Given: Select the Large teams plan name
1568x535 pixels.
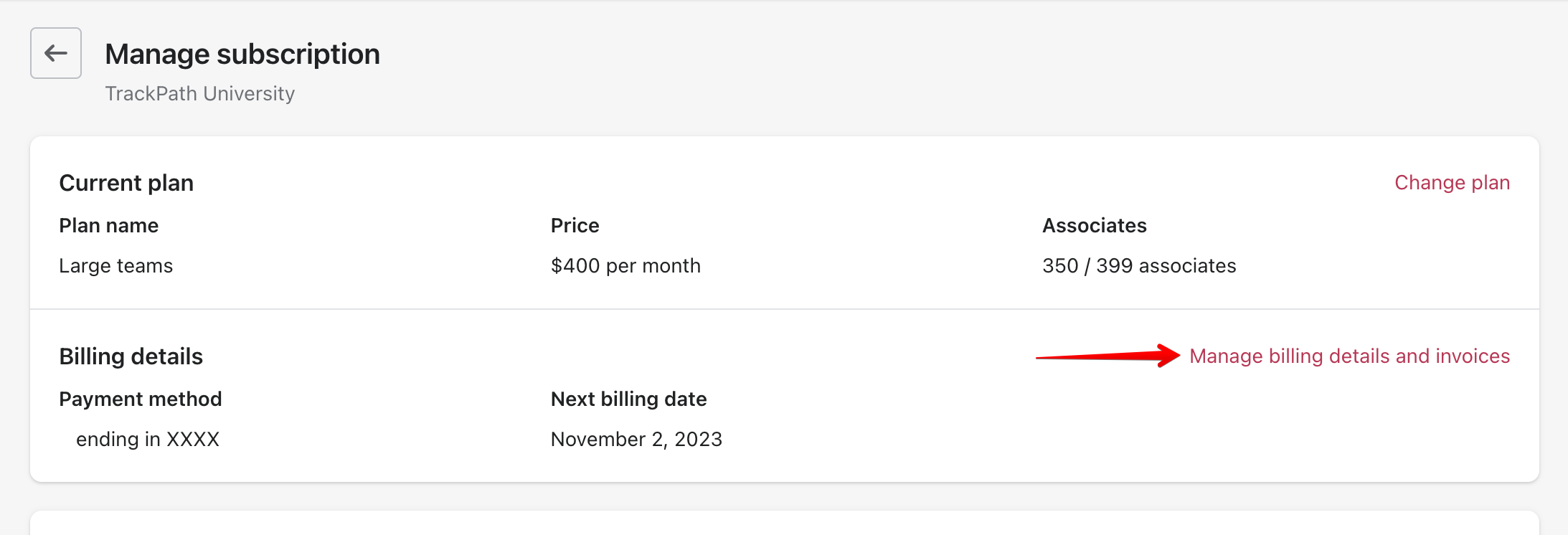Looking at the screenshot, I should [115, 265].
